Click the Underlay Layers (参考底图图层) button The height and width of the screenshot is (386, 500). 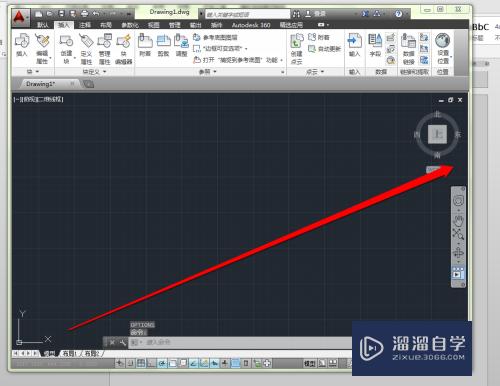coord(216,37)
